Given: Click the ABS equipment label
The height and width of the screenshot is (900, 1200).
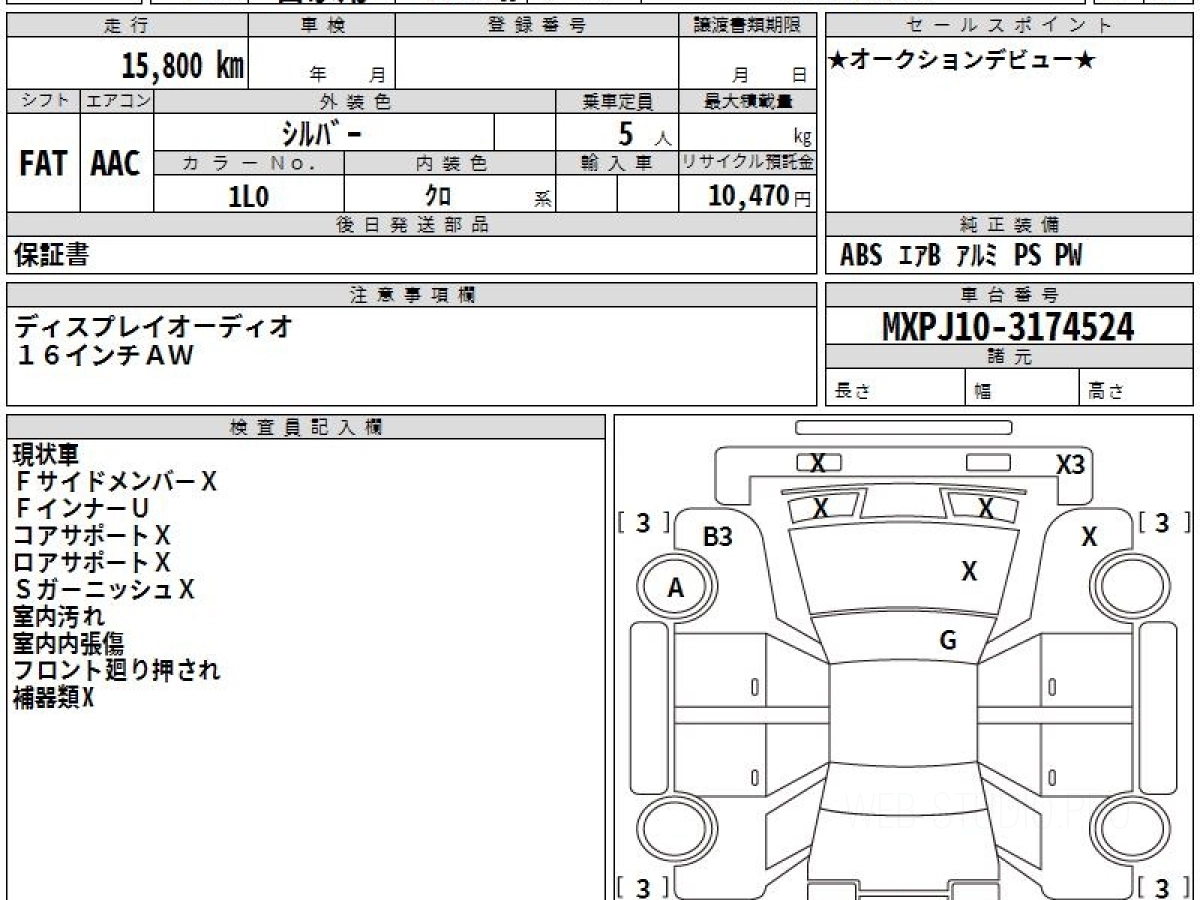Looking at the screenshot, I should 861,256.
